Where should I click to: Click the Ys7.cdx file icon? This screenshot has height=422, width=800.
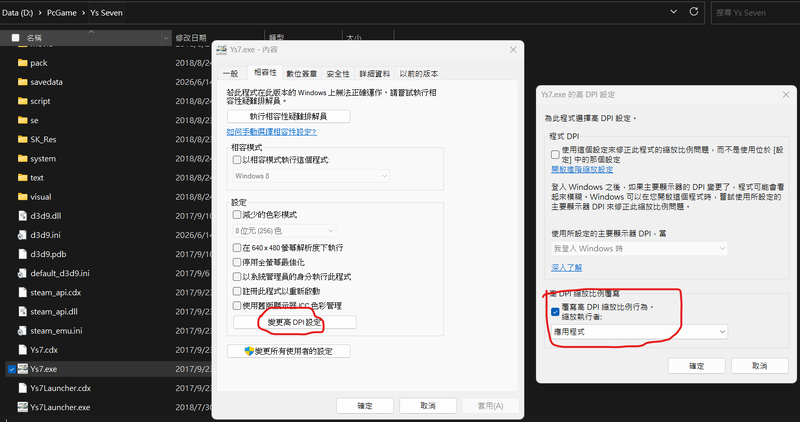coord(22,350)
